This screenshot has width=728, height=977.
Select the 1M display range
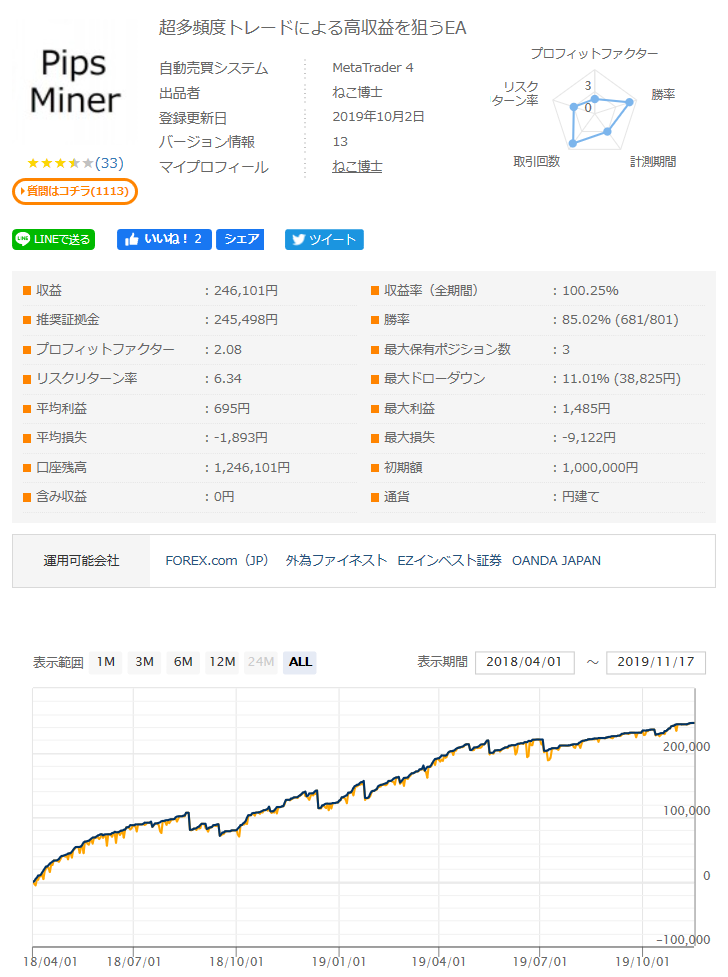(x=106, y=662)
